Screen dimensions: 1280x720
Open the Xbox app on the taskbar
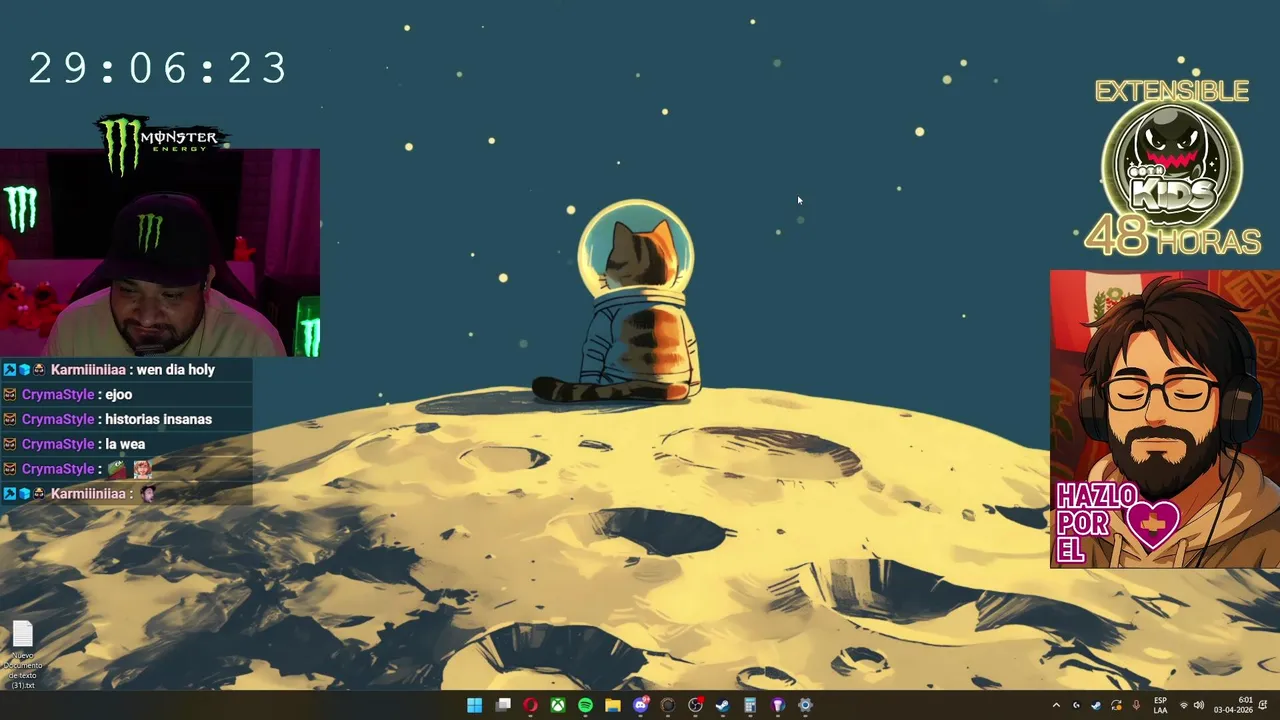coord(558,705)
